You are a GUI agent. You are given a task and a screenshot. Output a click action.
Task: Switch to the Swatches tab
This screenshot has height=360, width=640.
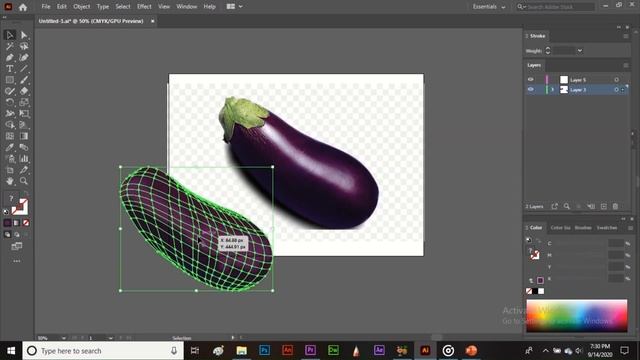coord(607,228)
